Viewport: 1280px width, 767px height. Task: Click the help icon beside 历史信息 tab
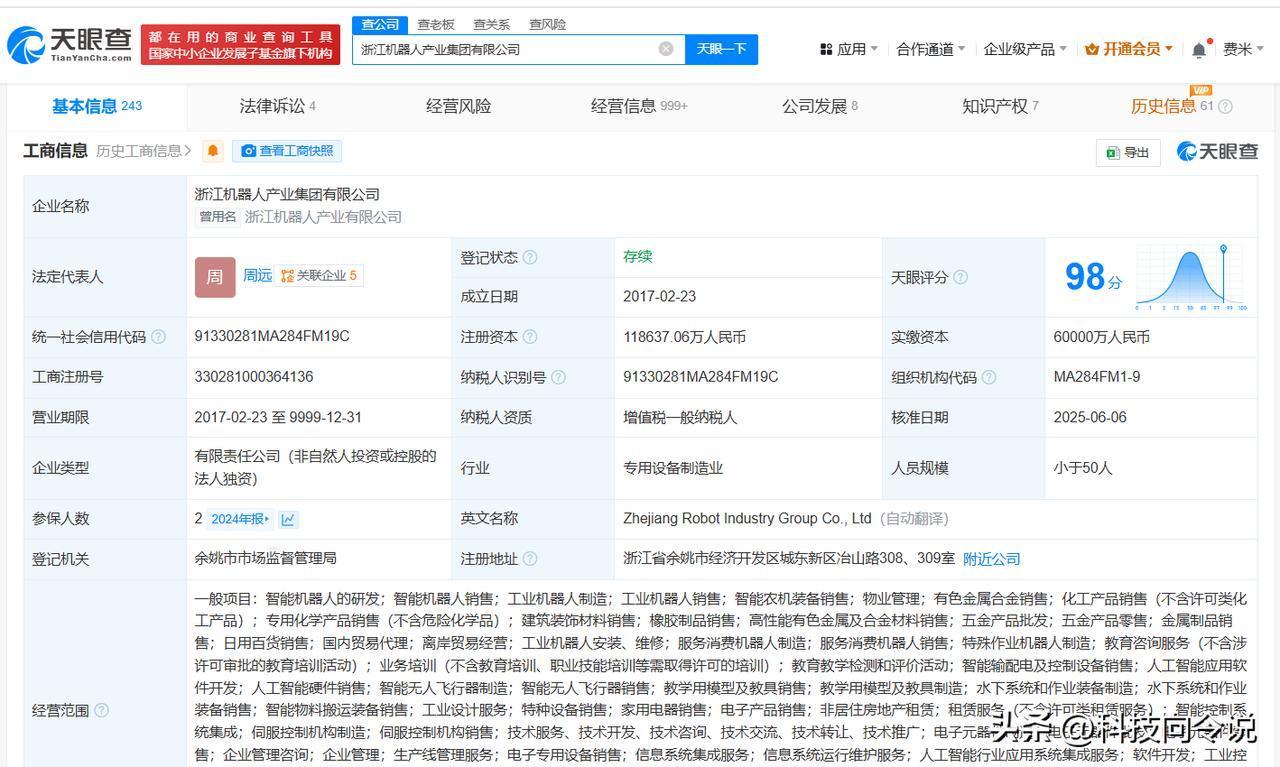click(x=1225, y=107)
